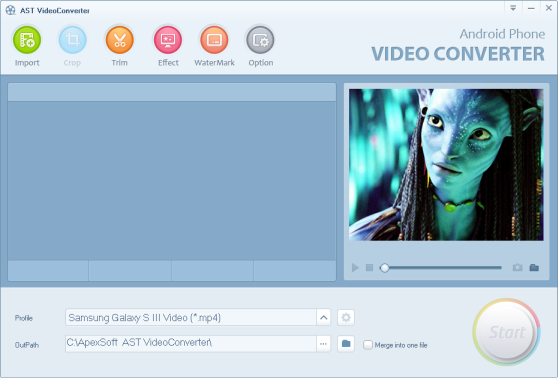558x378 pixels.
Task: Click the large Start button
Action: click(506, 332)
